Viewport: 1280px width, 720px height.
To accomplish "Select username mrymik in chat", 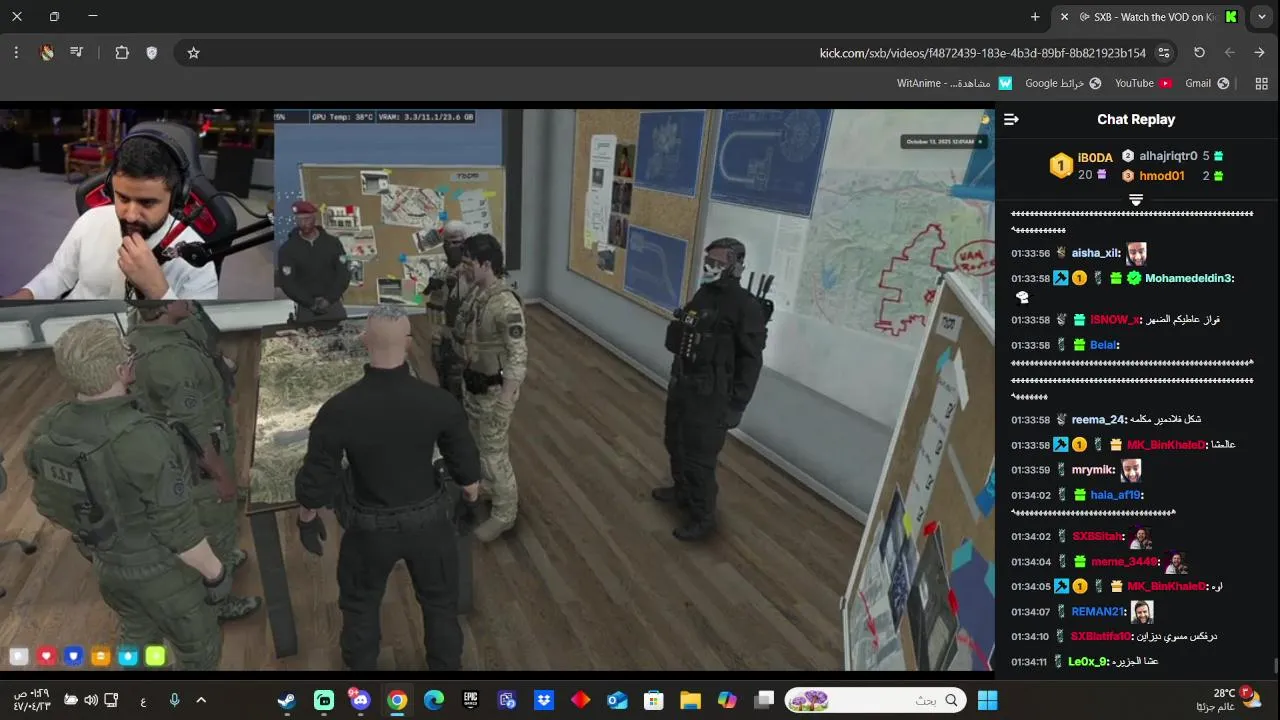I will (x=1093, y=470).
